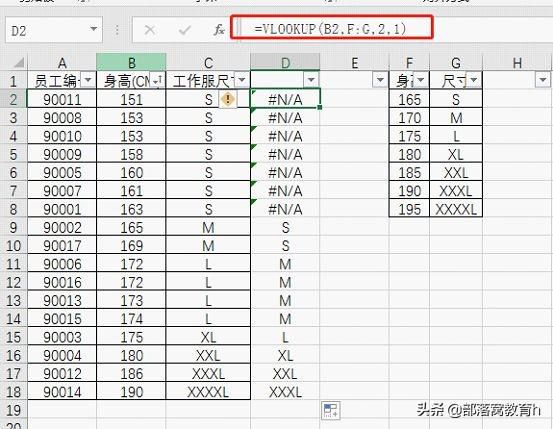Select row 9 header

[x=13, y=227]
